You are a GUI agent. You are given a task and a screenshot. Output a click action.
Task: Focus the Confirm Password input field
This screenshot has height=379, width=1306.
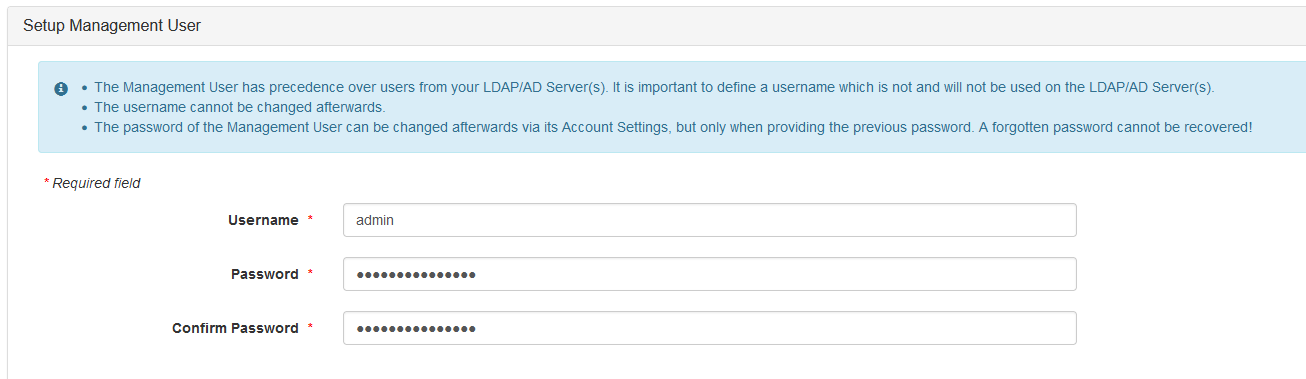click(709, 328)
